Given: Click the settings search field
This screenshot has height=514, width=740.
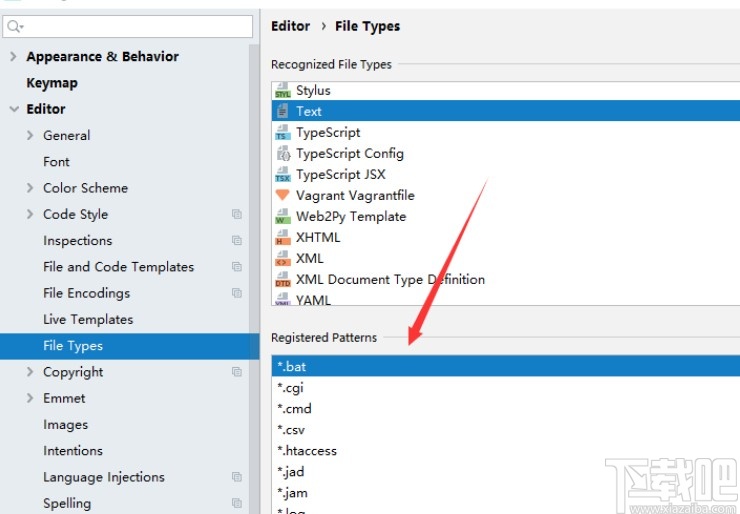Looking at the screenshot, I should point(135,26).
